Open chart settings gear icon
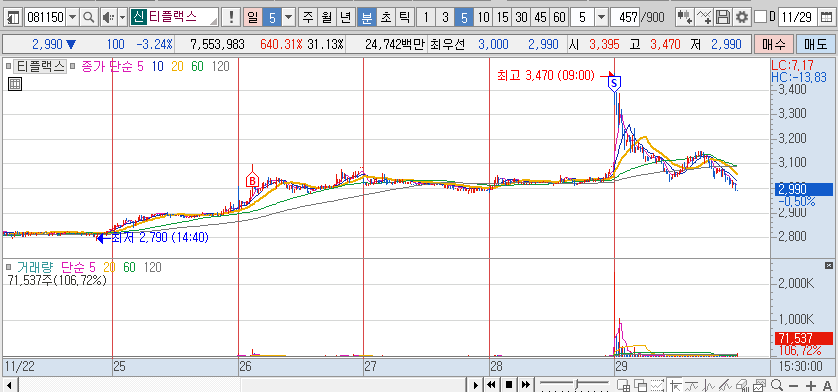Viewport: 838px width, 392px height. coord(741,18)
